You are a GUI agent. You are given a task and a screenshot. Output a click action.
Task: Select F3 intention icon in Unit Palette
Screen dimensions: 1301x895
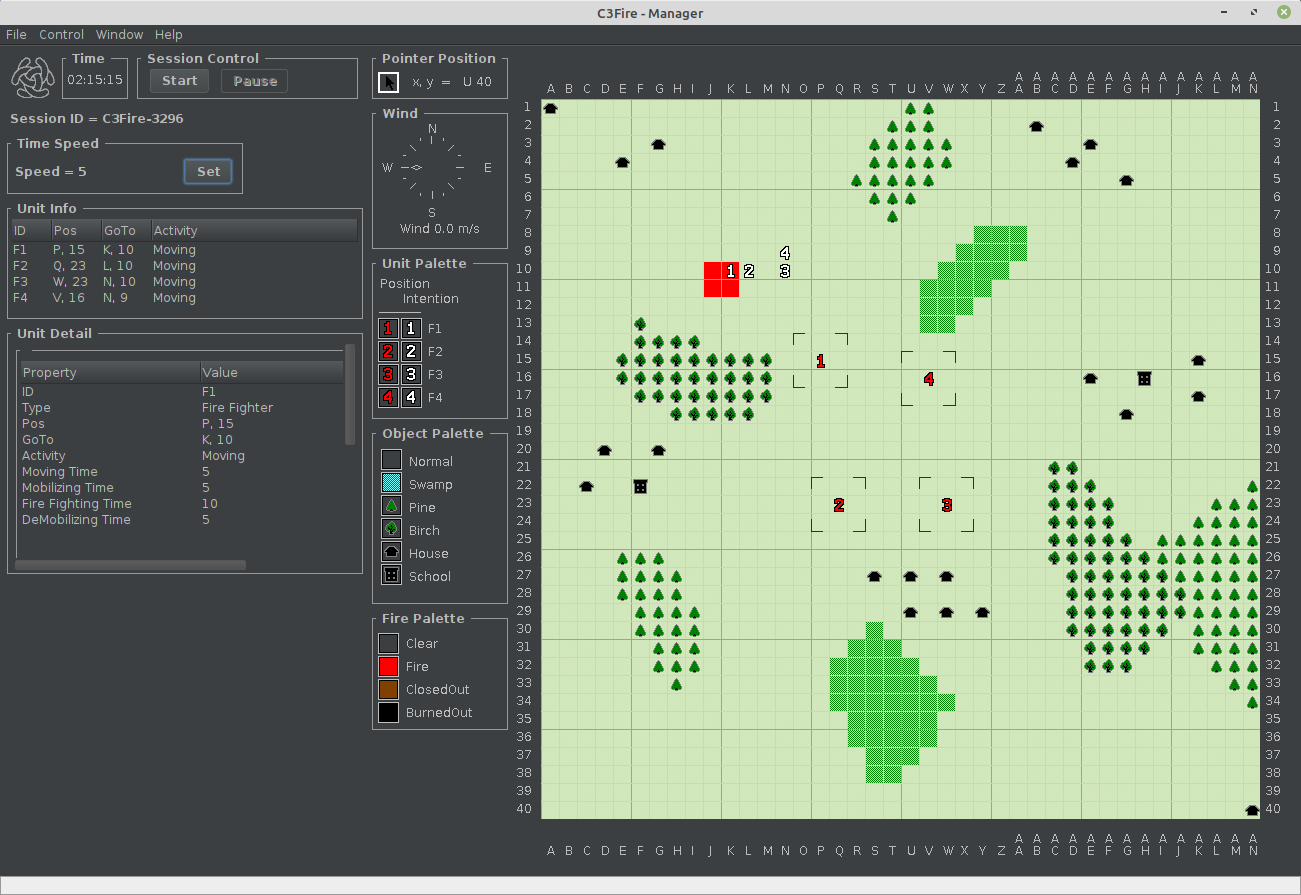411,374
